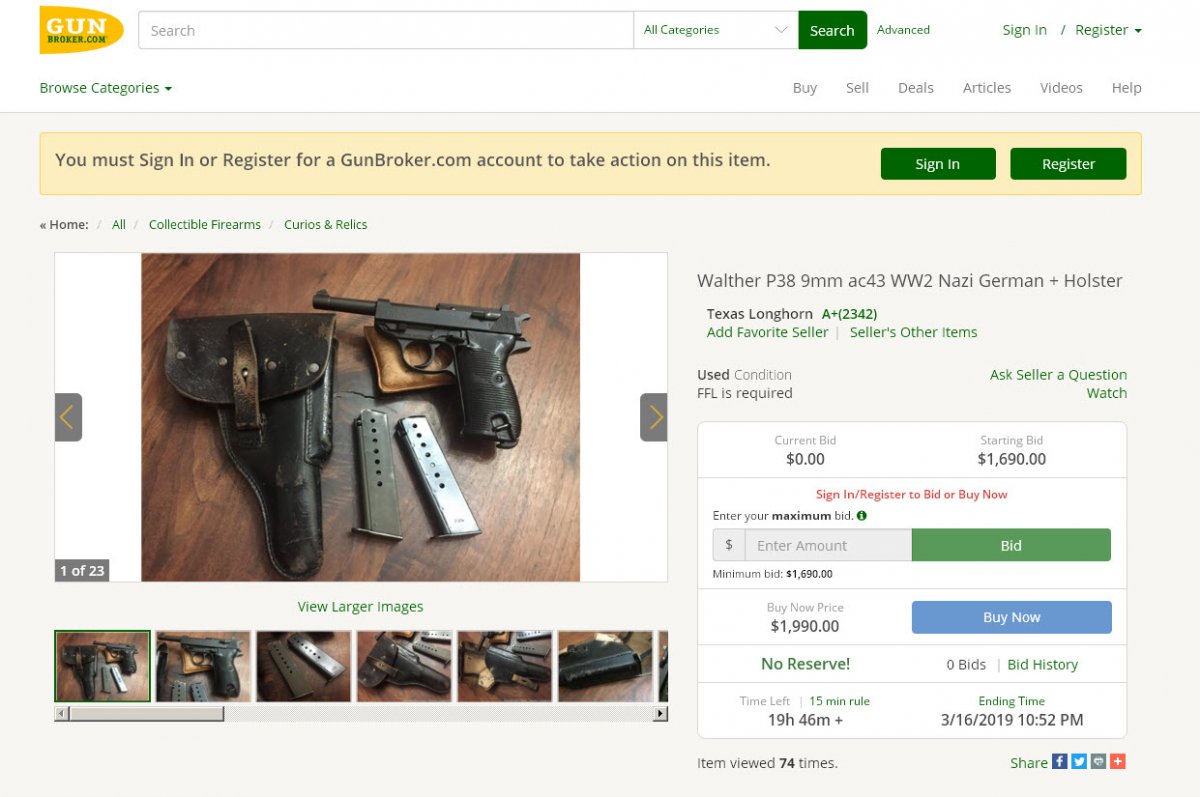Share the listing on Twitter

1079,762
